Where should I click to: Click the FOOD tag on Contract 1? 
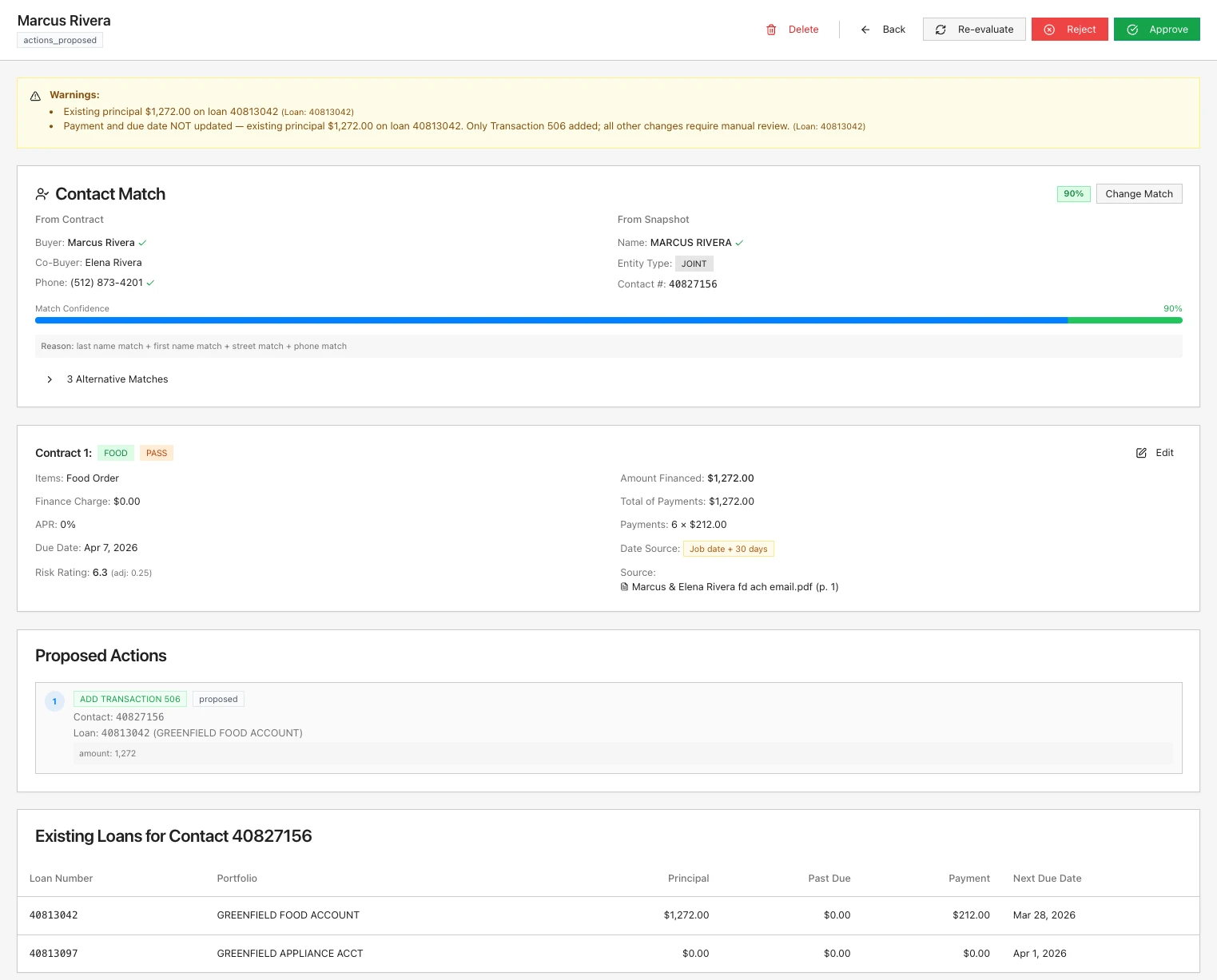pyautogui.click(x=116, y=453)
